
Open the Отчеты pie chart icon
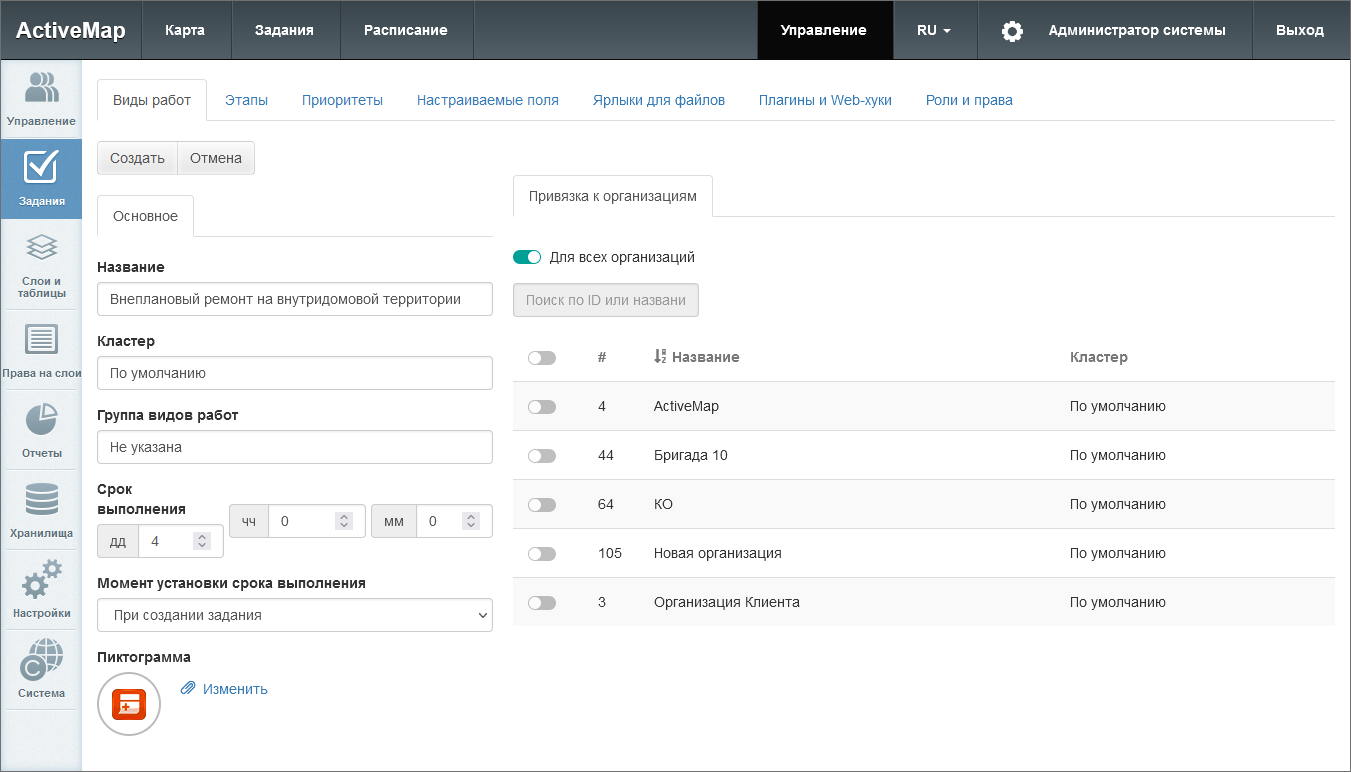41,430
